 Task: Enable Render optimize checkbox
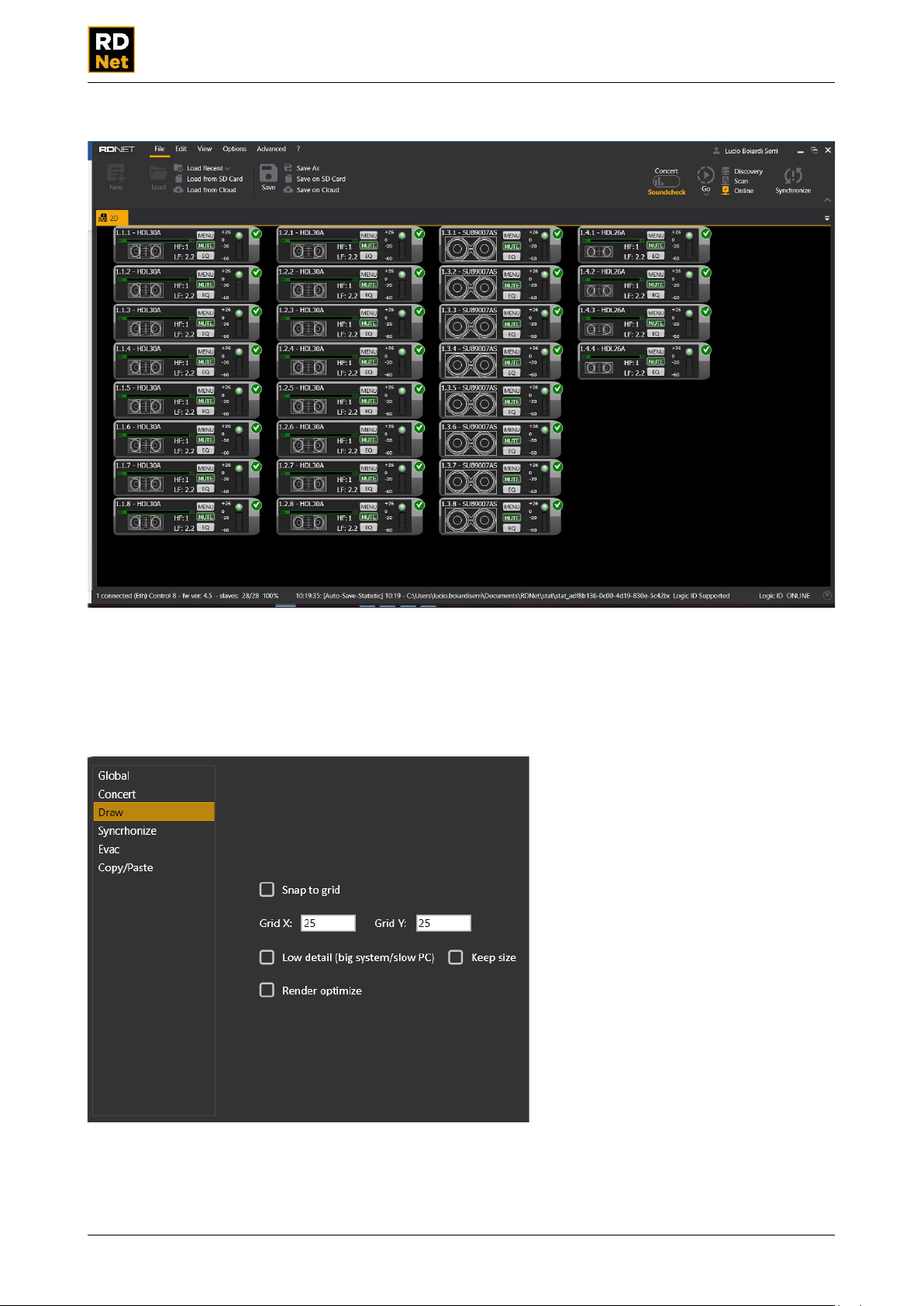[x=267, y=990]
